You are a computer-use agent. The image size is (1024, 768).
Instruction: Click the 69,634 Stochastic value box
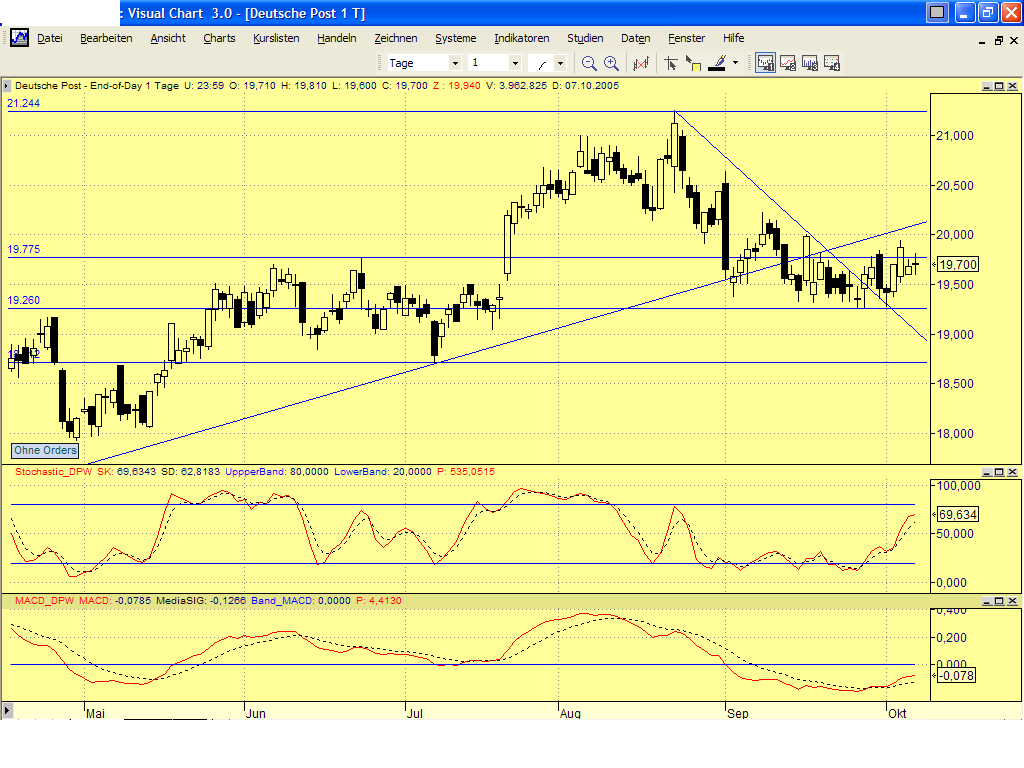959,512
